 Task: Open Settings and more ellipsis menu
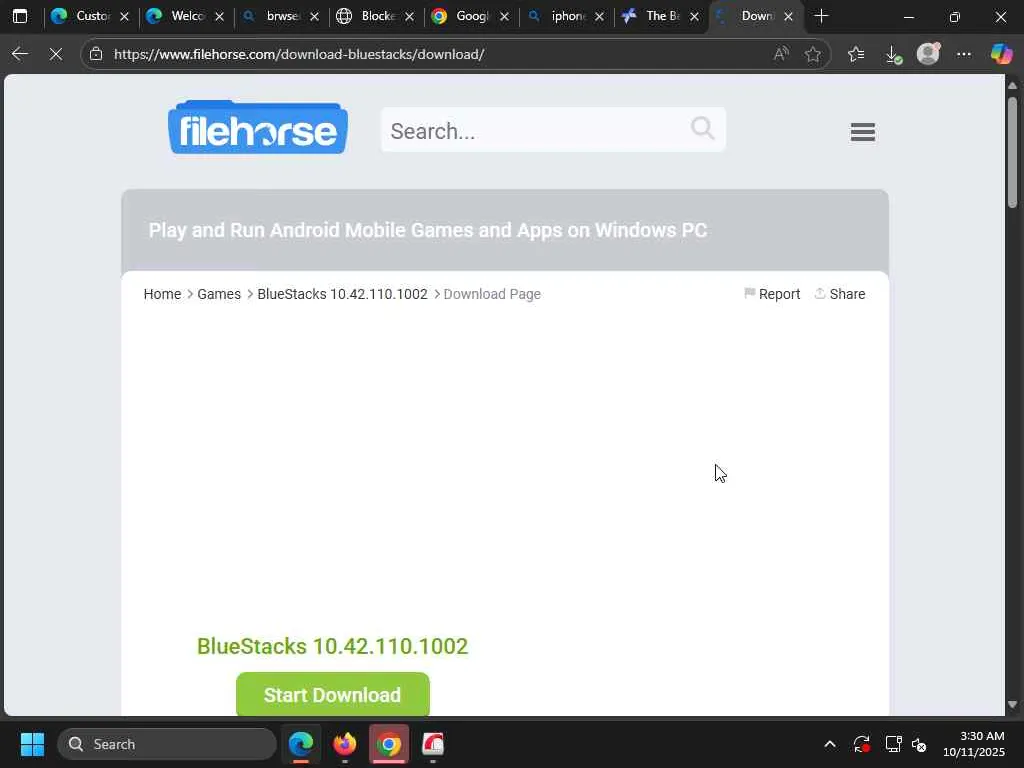tap(964, 54)
